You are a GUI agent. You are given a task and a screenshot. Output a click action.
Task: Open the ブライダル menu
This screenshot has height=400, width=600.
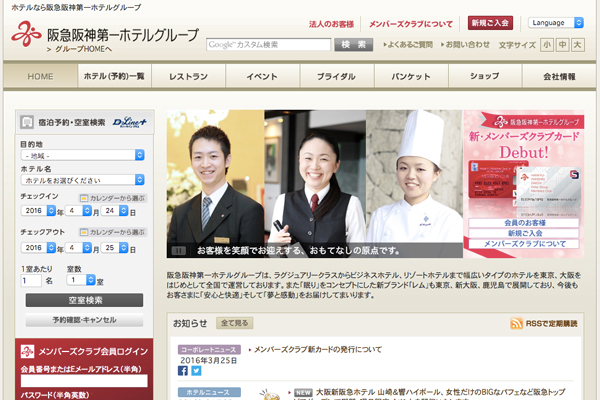pyautogui.click(x=337, y=76)
